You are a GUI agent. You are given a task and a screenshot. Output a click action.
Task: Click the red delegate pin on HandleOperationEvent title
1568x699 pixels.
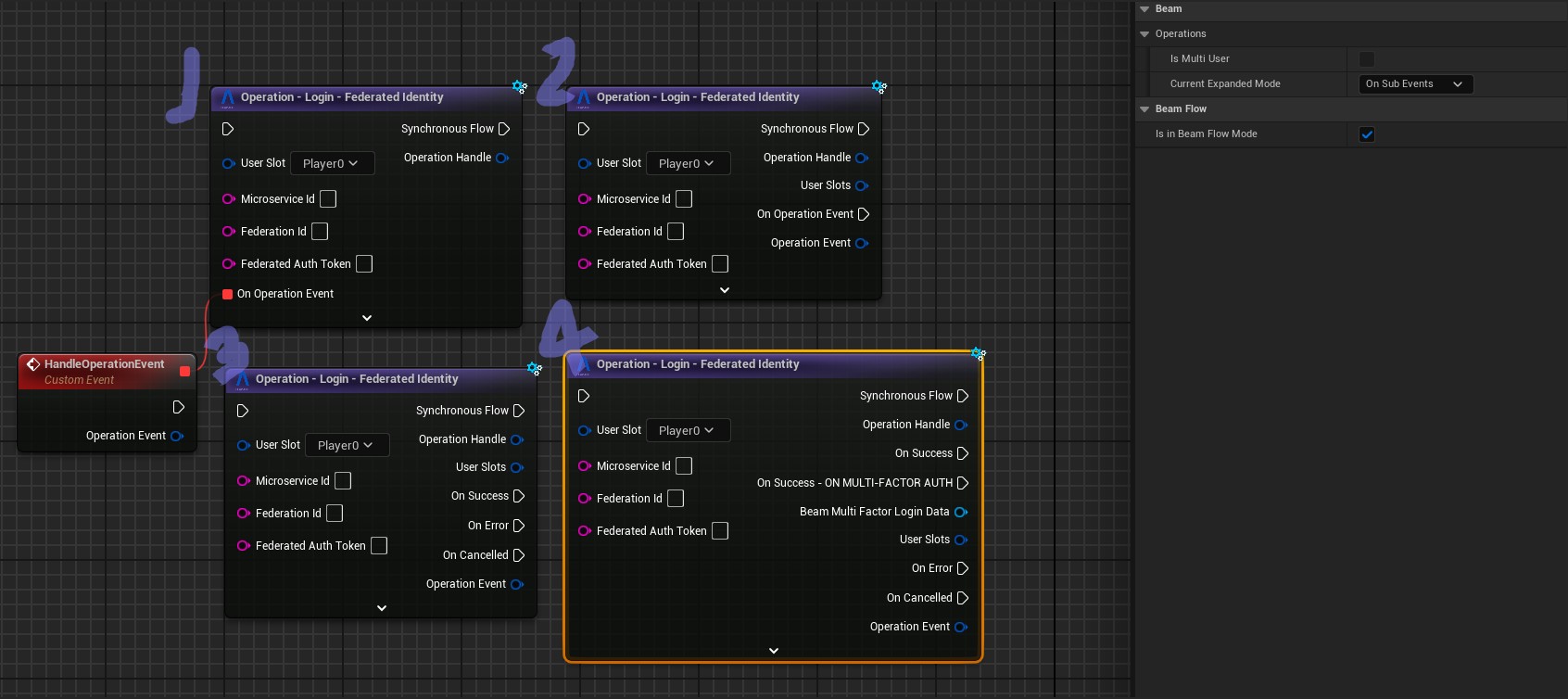(184, 371)
